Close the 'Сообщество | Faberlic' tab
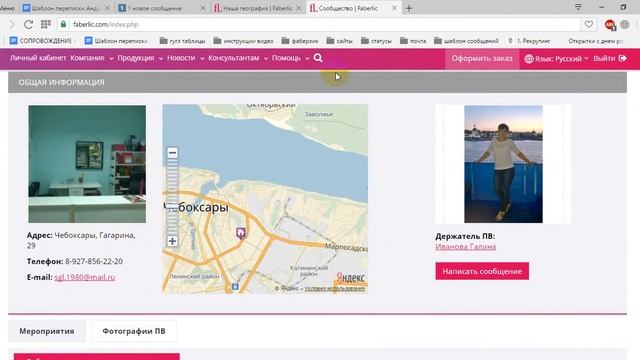This screenshot has height=360, width=640. [x=394, y=8]
